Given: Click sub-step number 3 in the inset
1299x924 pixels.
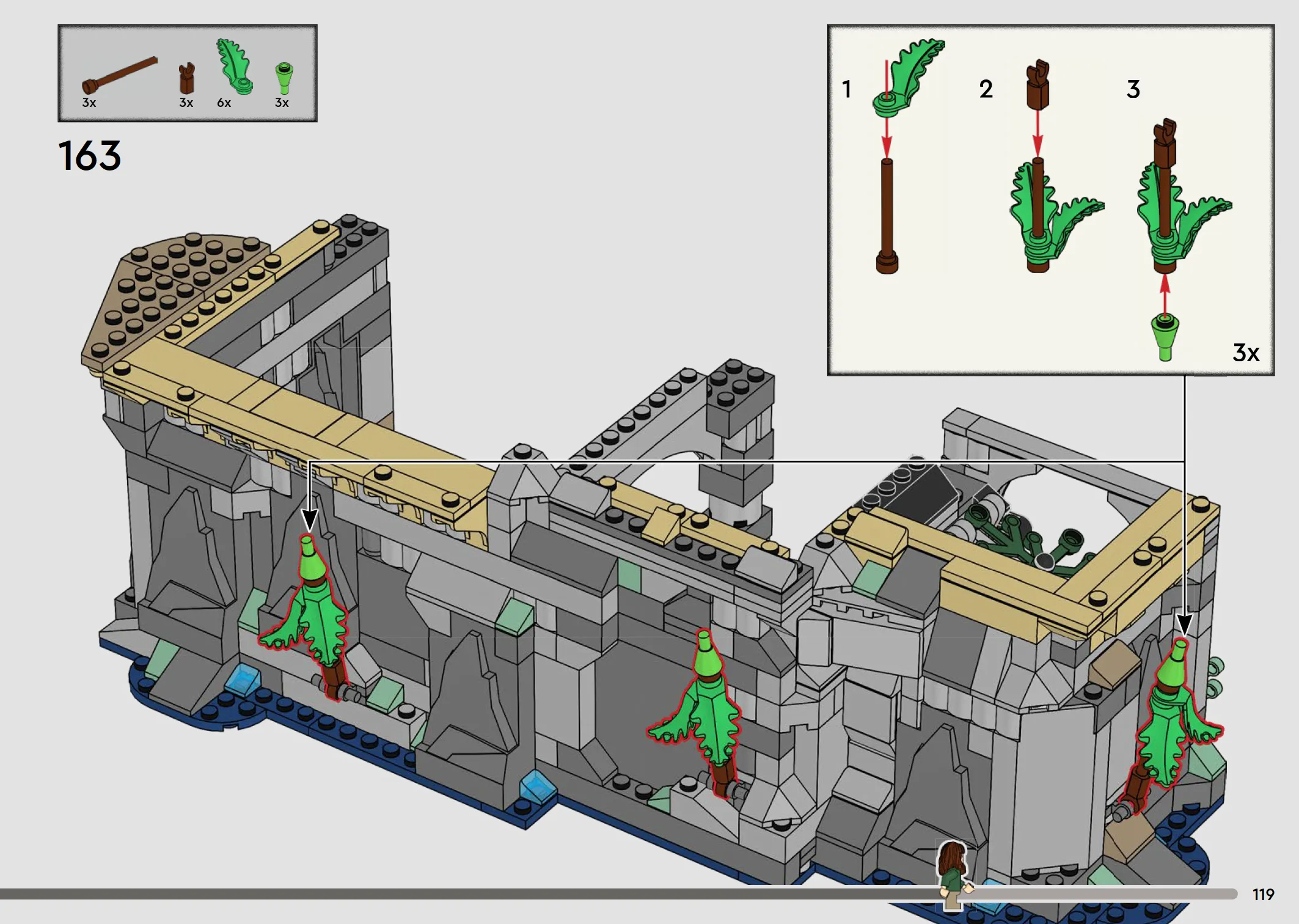Looking at the screenshot, I should point(1133,89).
